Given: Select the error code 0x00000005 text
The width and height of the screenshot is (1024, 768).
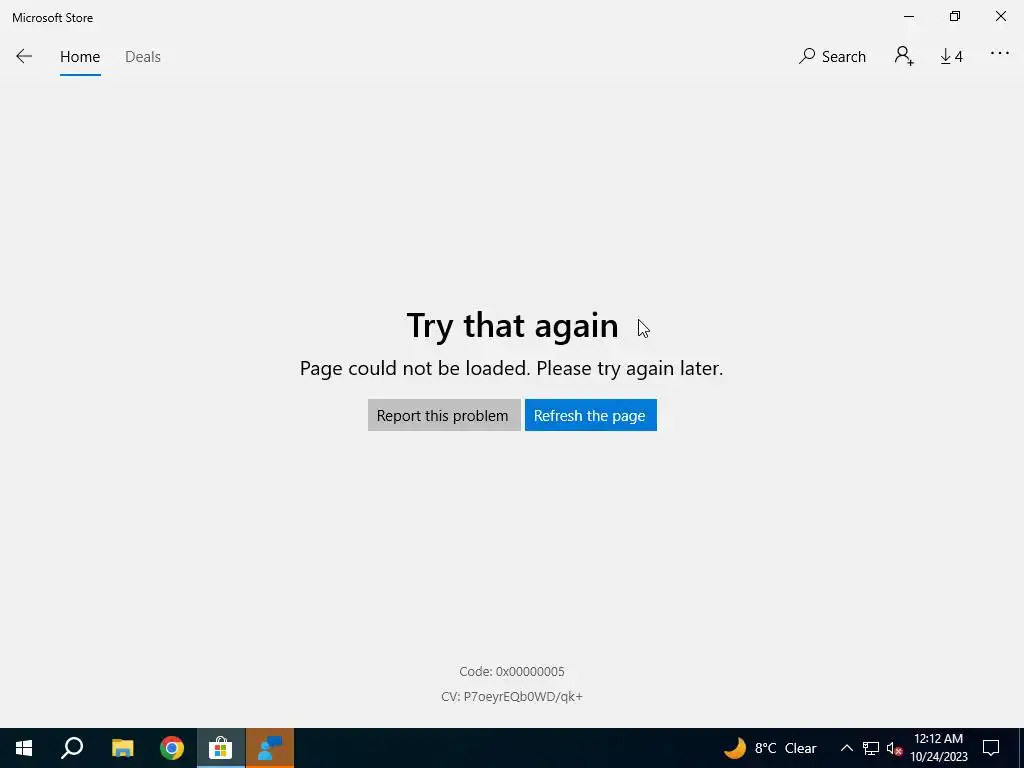Looking at the screenshot, I should 511,671.
